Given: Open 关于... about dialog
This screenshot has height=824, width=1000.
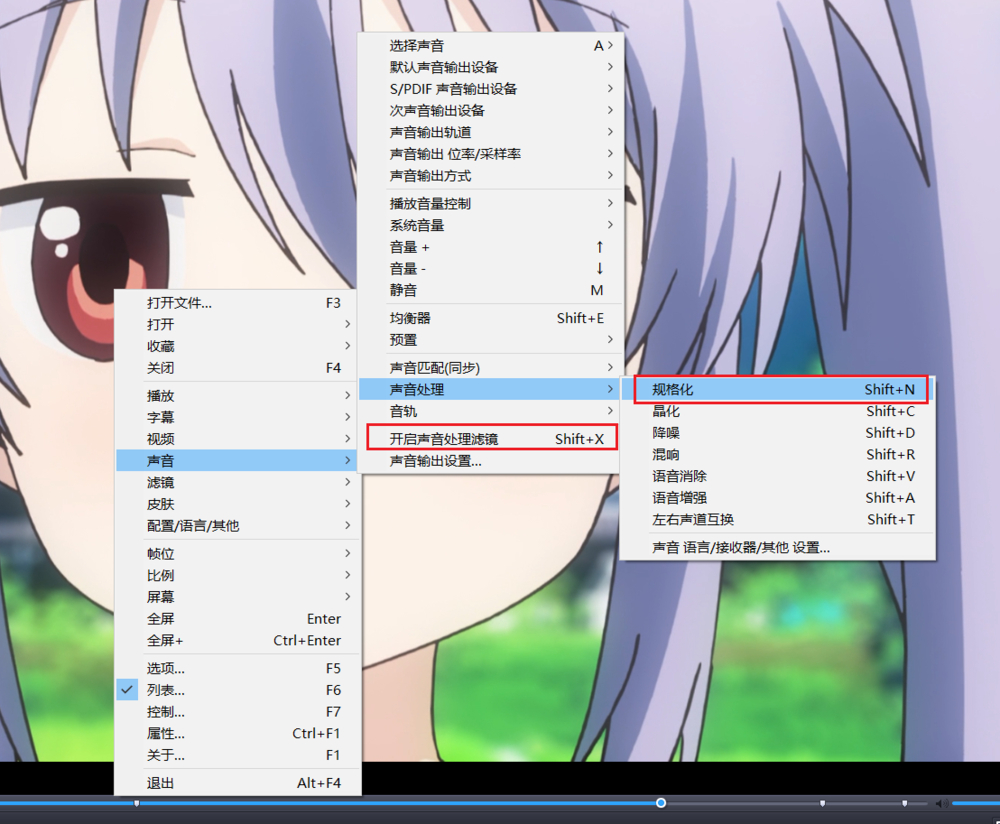Looking at the screenshot, I should tap(238, 756).
